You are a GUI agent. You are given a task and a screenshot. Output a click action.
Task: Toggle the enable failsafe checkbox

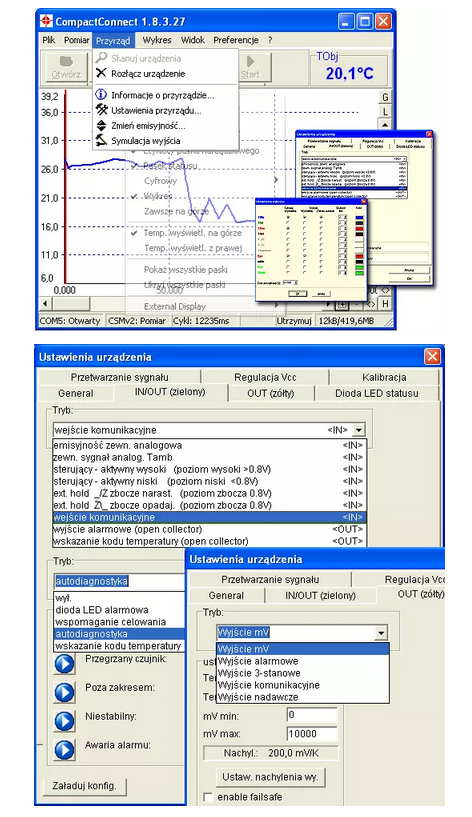pyautogui.click(x=208, y=797)
